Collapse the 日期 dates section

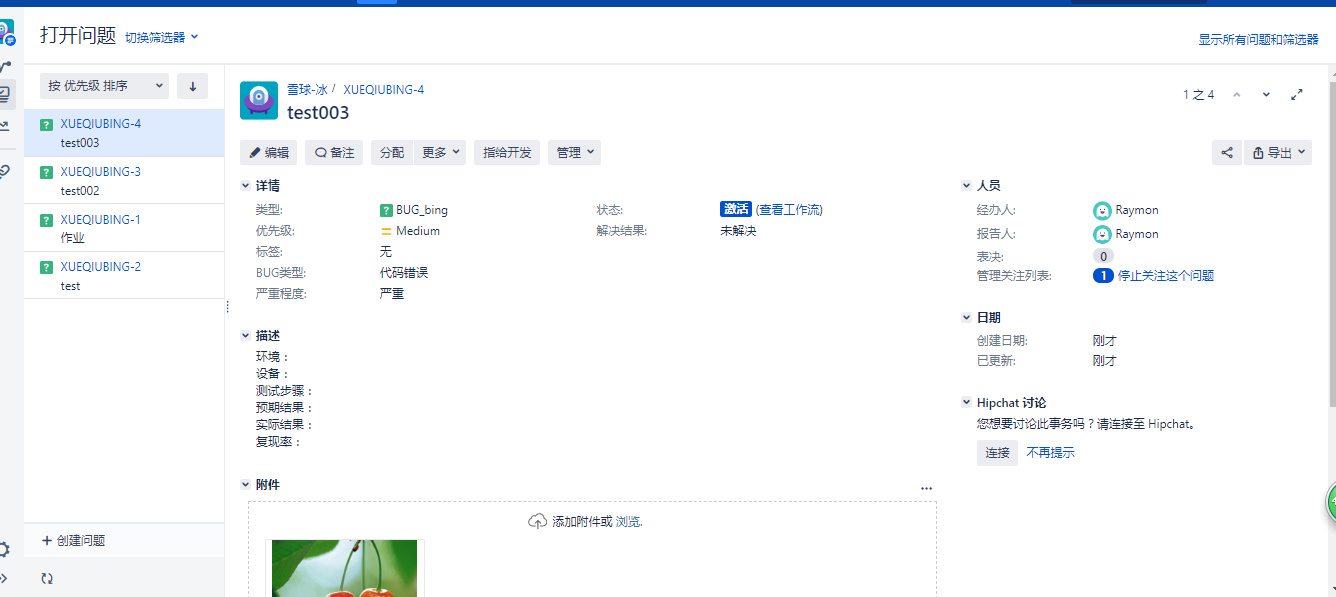(967, 318)
